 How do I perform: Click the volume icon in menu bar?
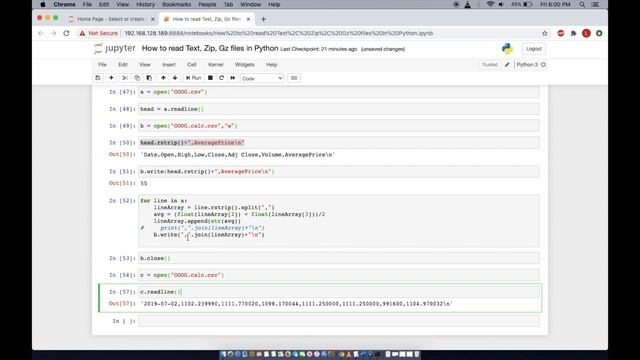[501, 4]
